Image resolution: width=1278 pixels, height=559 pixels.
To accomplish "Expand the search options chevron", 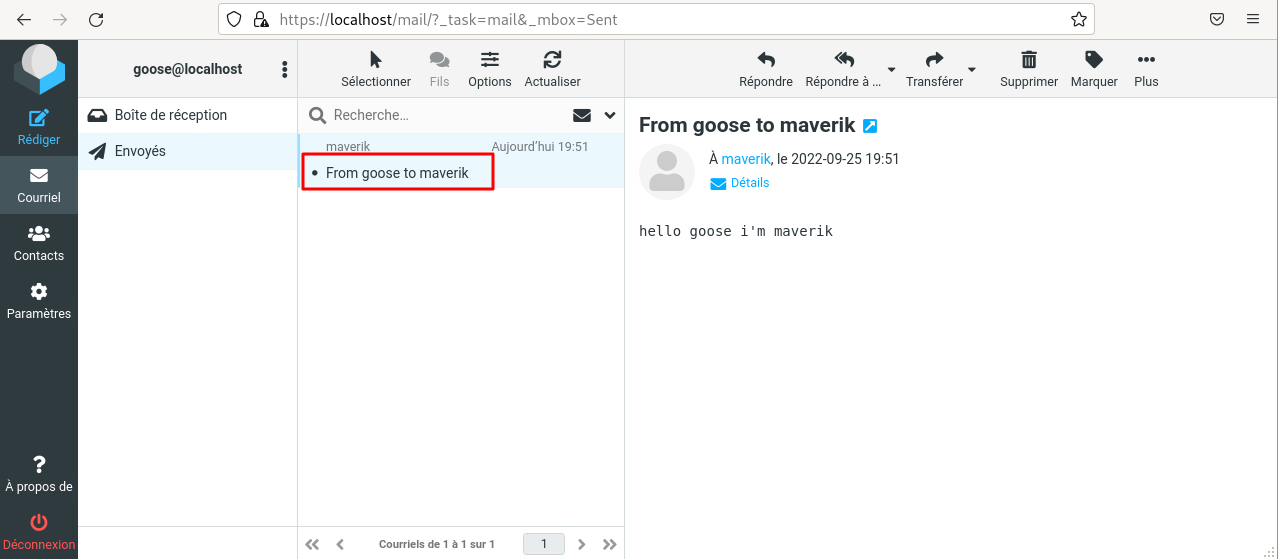I will [609, 115].
